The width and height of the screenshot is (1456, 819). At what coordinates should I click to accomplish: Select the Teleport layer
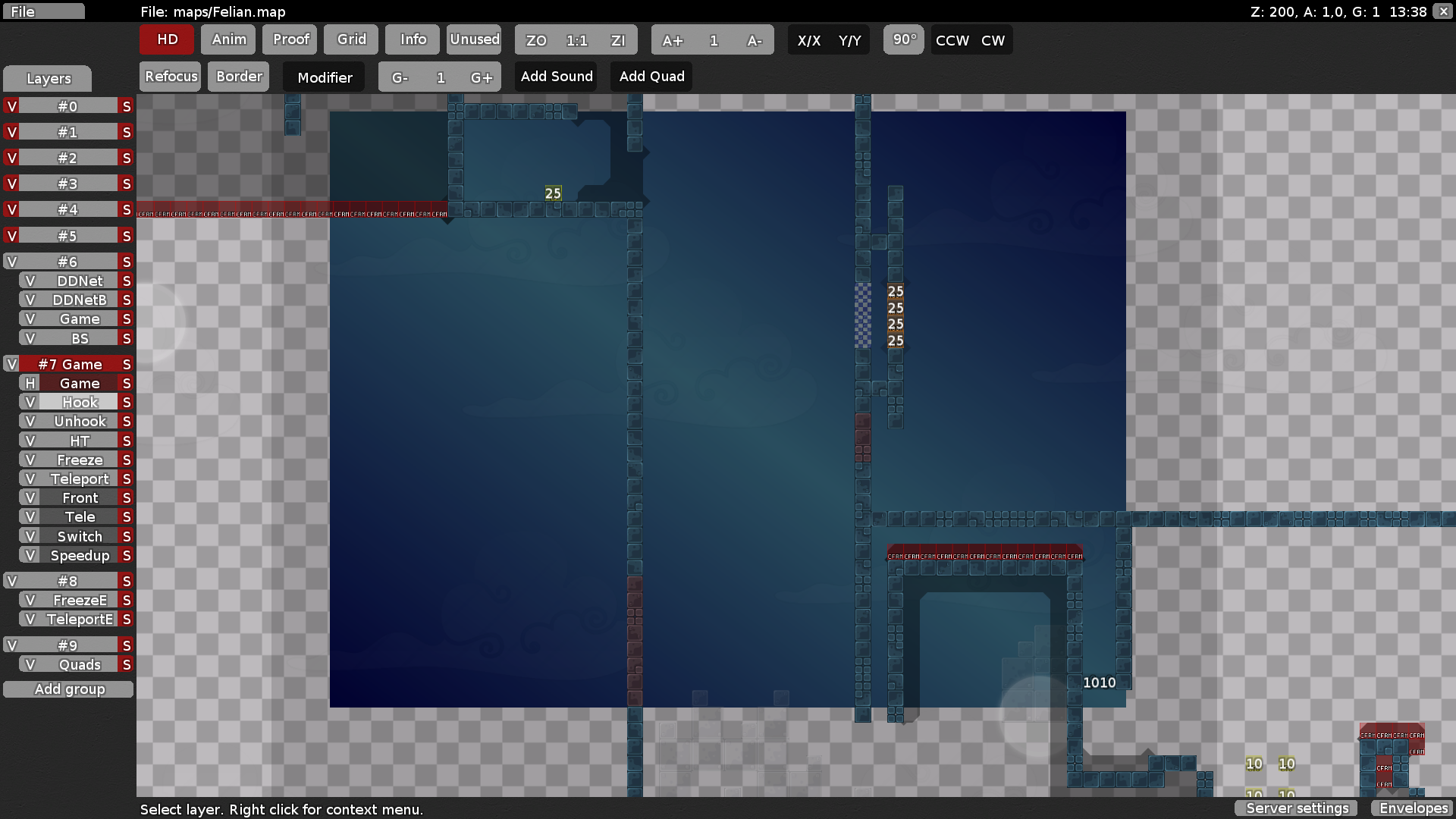coord(80,479)
